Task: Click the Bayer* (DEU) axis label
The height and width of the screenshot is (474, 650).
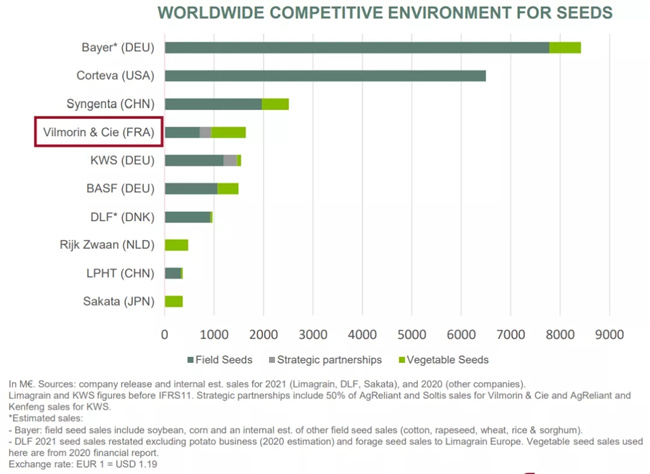Action: (x=117, y=48)
